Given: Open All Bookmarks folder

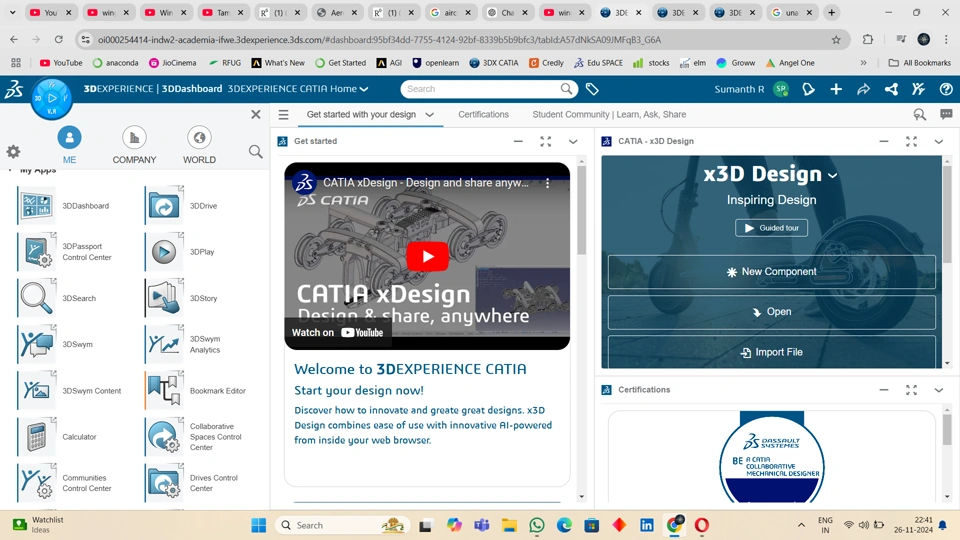Looking at the screenshot, I should 920,62.
